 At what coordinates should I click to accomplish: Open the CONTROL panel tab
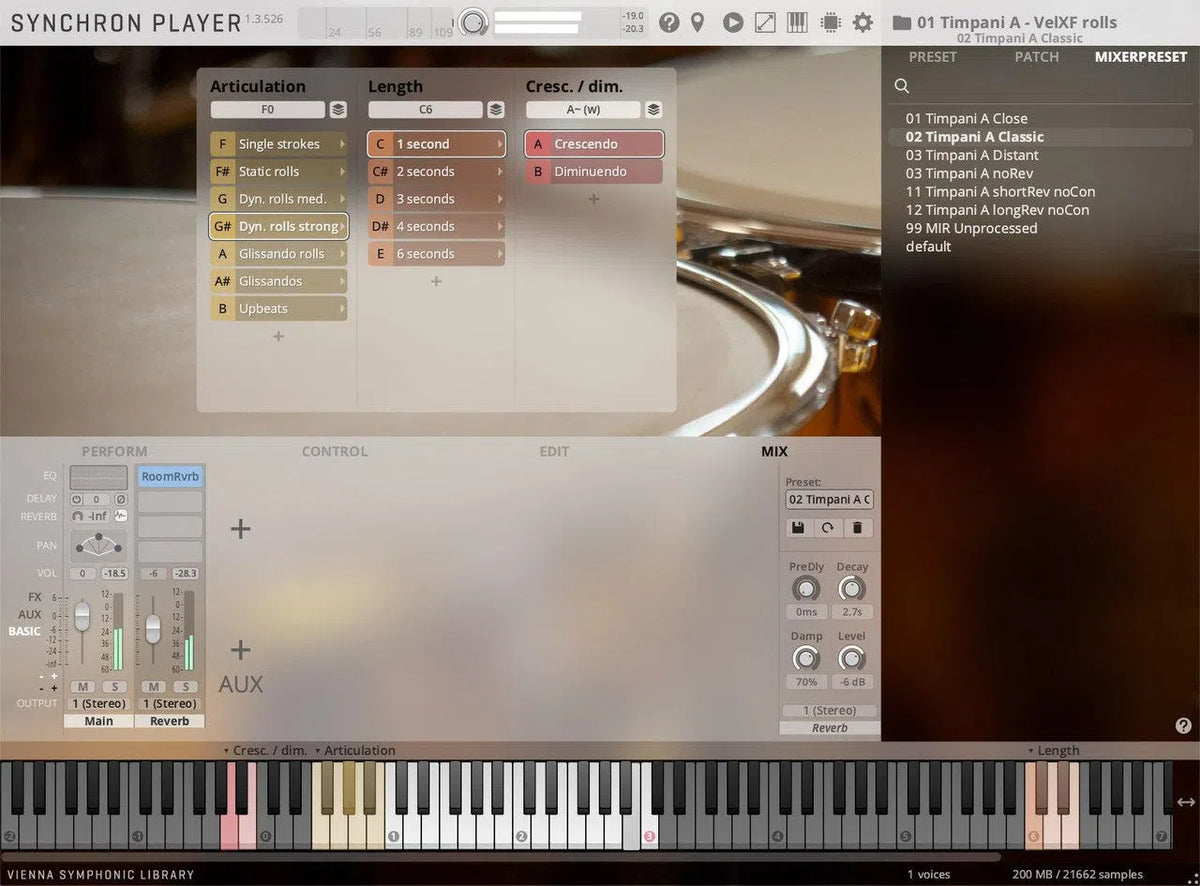[334, 451]
